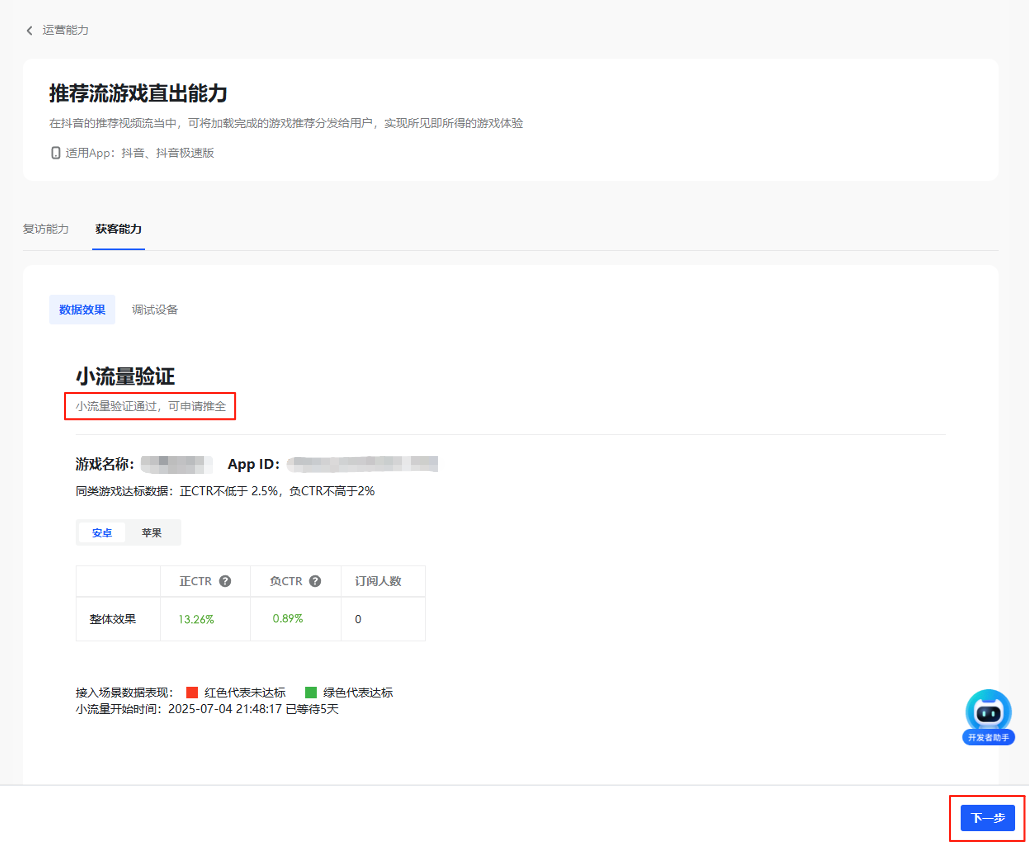The width and height of the screenshot is (1029, 849).
Task: Click the back chevron beside 运营能力
Action: (29, 31)
